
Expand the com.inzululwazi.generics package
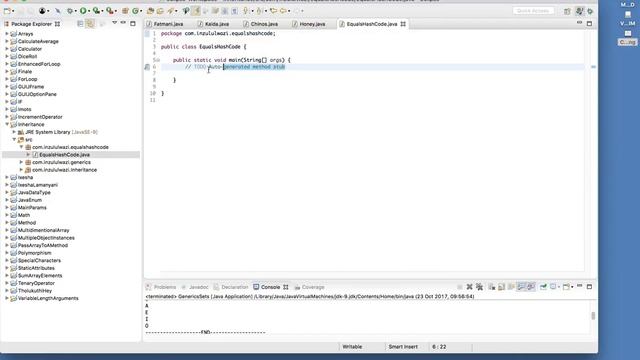point(21,162)
